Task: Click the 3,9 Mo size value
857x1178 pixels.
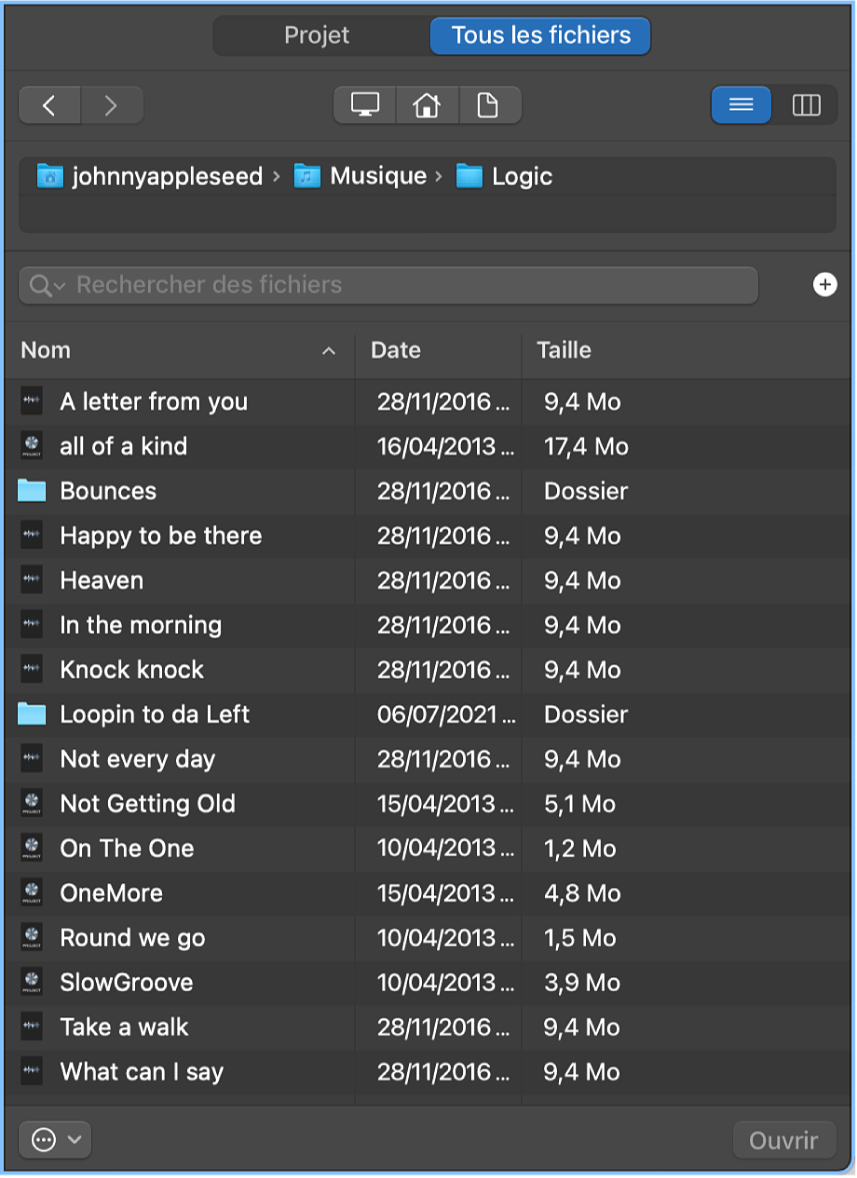Action: (x=582, y=982)
